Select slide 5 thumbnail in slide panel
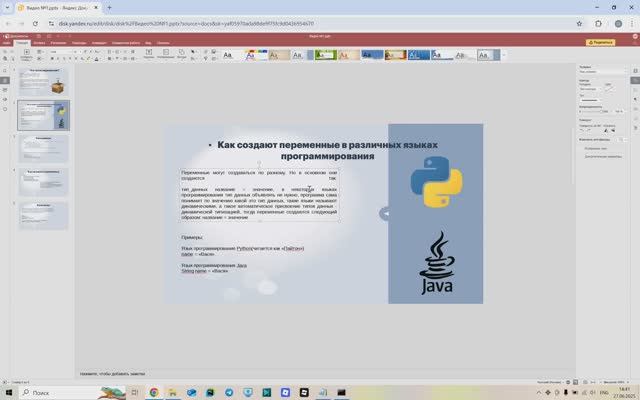 43,216
